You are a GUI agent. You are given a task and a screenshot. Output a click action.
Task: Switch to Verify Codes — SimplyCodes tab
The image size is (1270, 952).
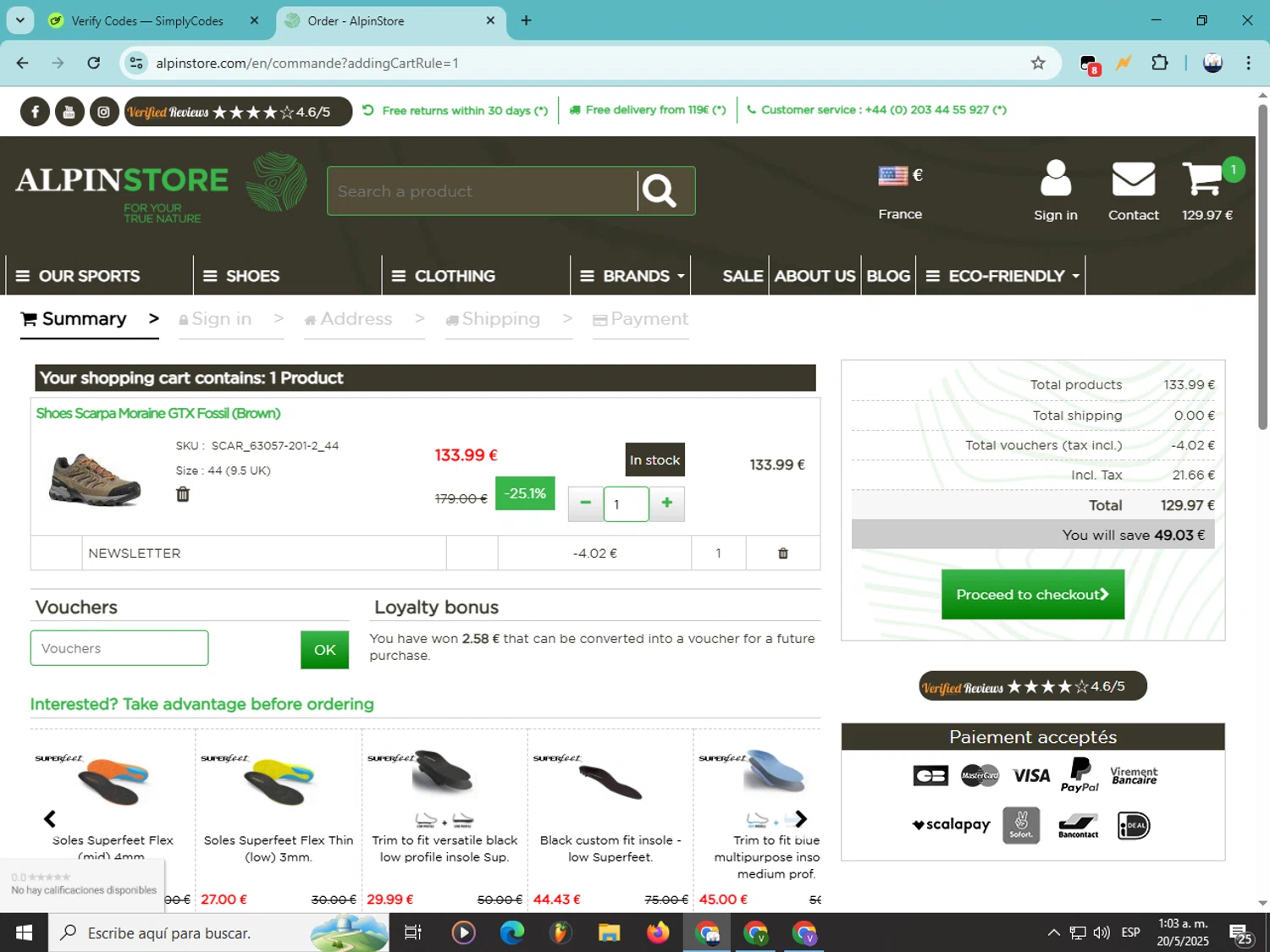[x=146, y=21]
